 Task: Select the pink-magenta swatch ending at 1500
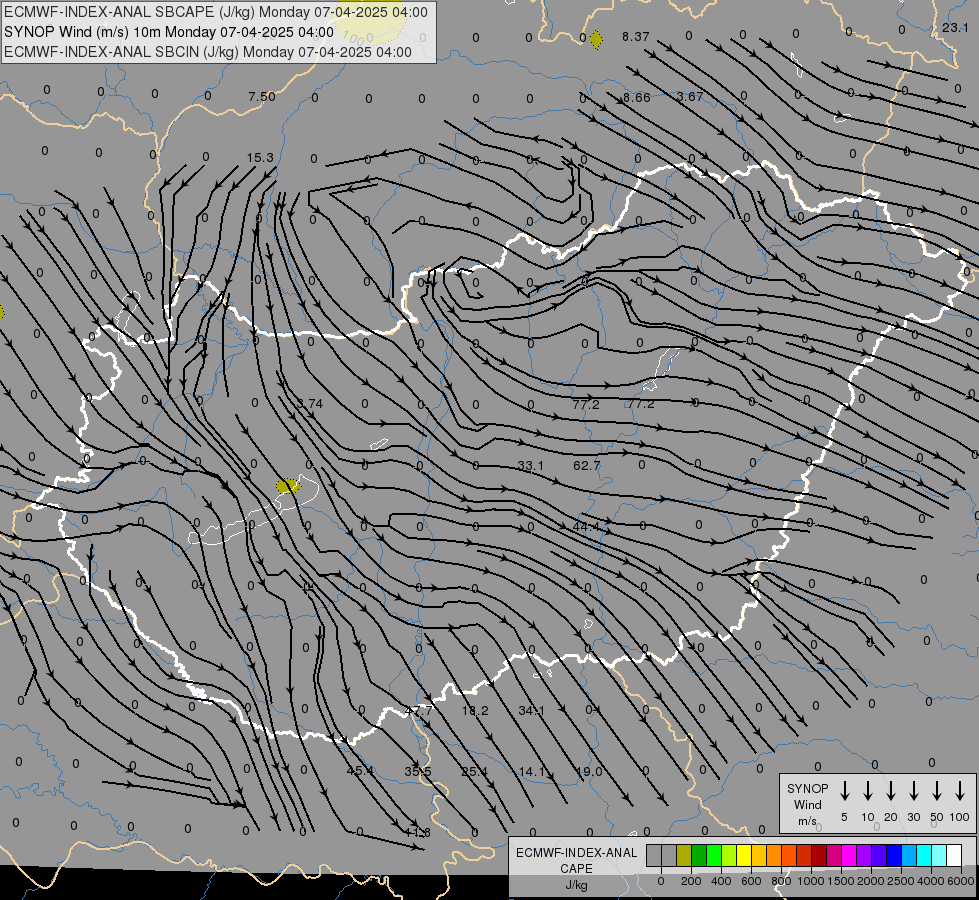pyautogui.click(x=834, y=855)
